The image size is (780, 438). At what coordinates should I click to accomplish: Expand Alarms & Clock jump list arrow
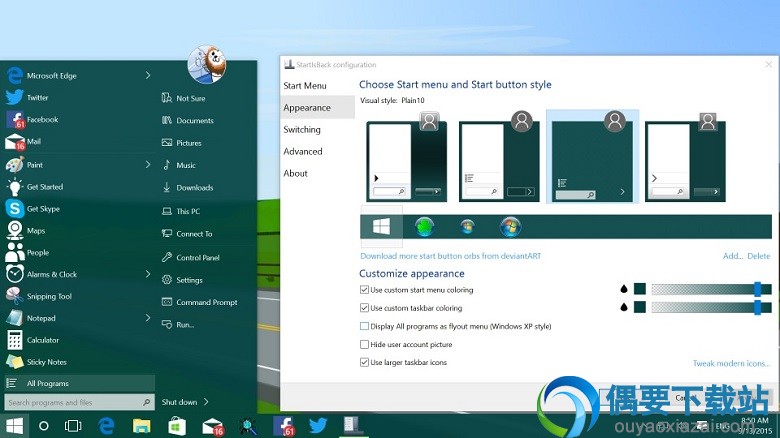(x=148, y=274)
